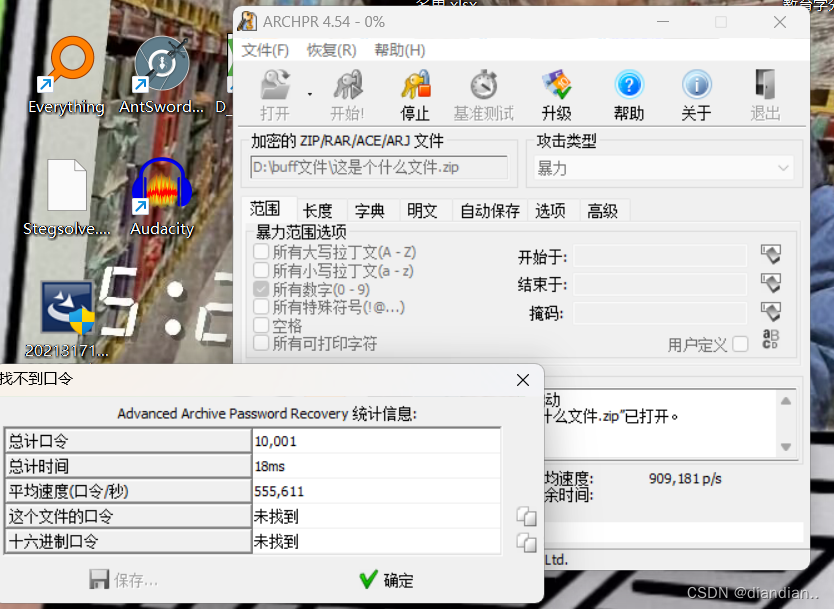Open custom charset aBcD icon
Image resolution: width=834 pixels, height=609 pixels.
point(771,339)
